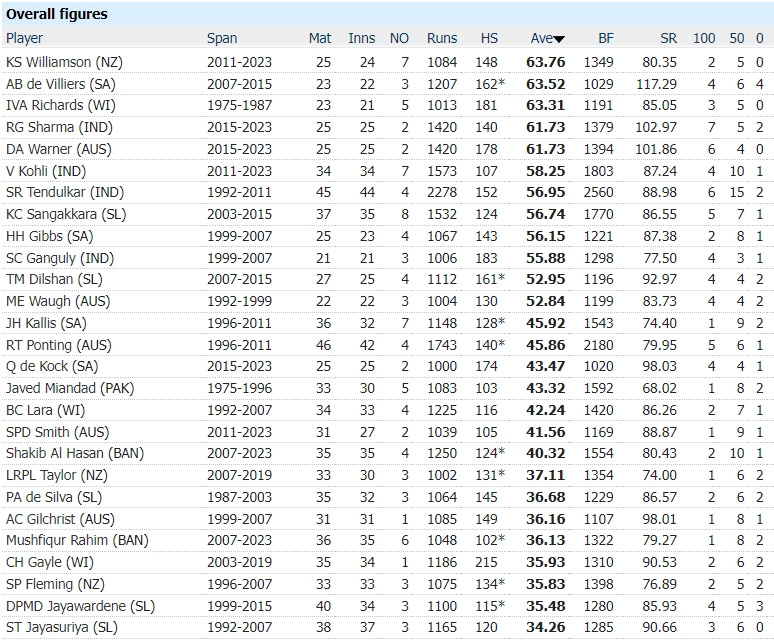The height and width of the screenshot is (642, 774).
Task: Sort by the Ave column descending arrow
Action: 559,39
